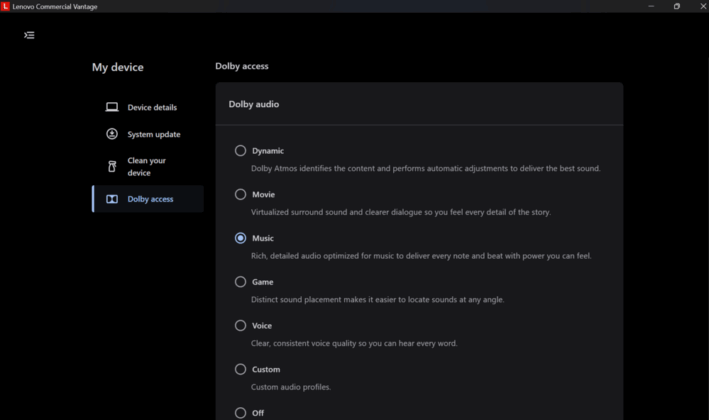This screenshot has height=420, width=709.
Task: Click the 'My device' sidebar heading
Action: click(118, 67)
